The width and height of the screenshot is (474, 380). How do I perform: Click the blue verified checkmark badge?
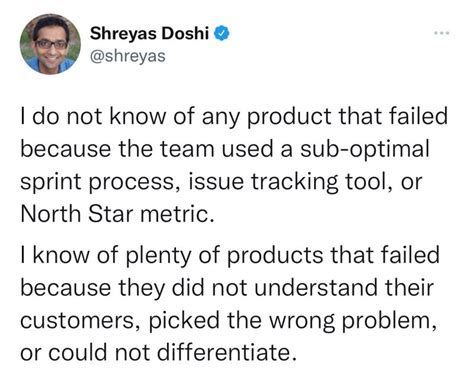222,33
